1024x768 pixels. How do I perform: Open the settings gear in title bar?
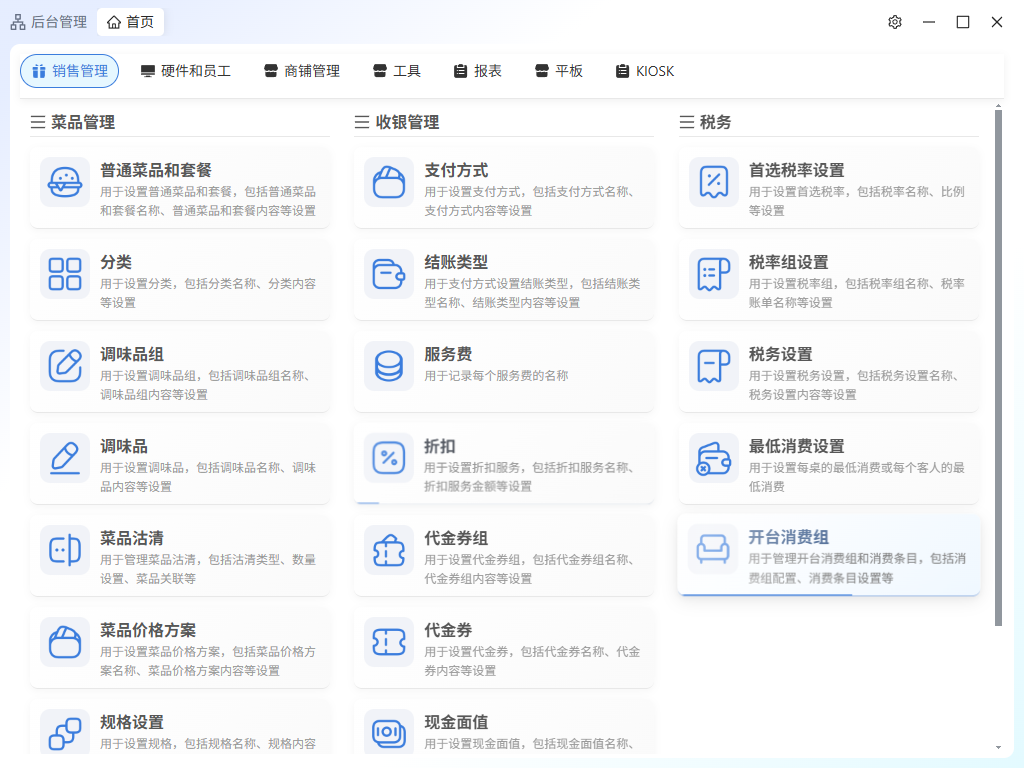click(895, 22)
